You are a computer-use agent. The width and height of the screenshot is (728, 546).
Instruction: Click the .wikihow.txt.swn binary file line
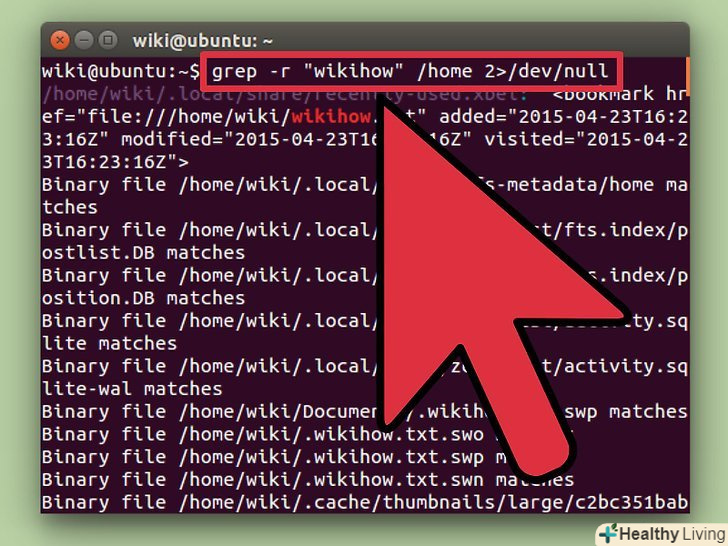click(307, 480)
